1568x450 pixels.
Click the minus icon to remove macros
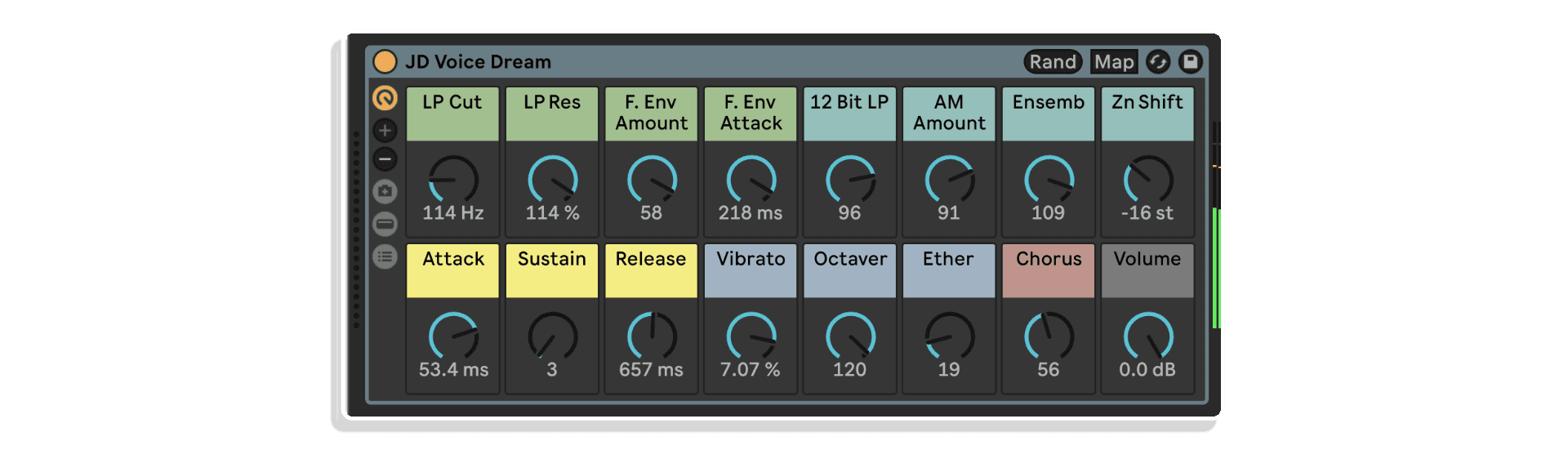(x=385, y=159)
